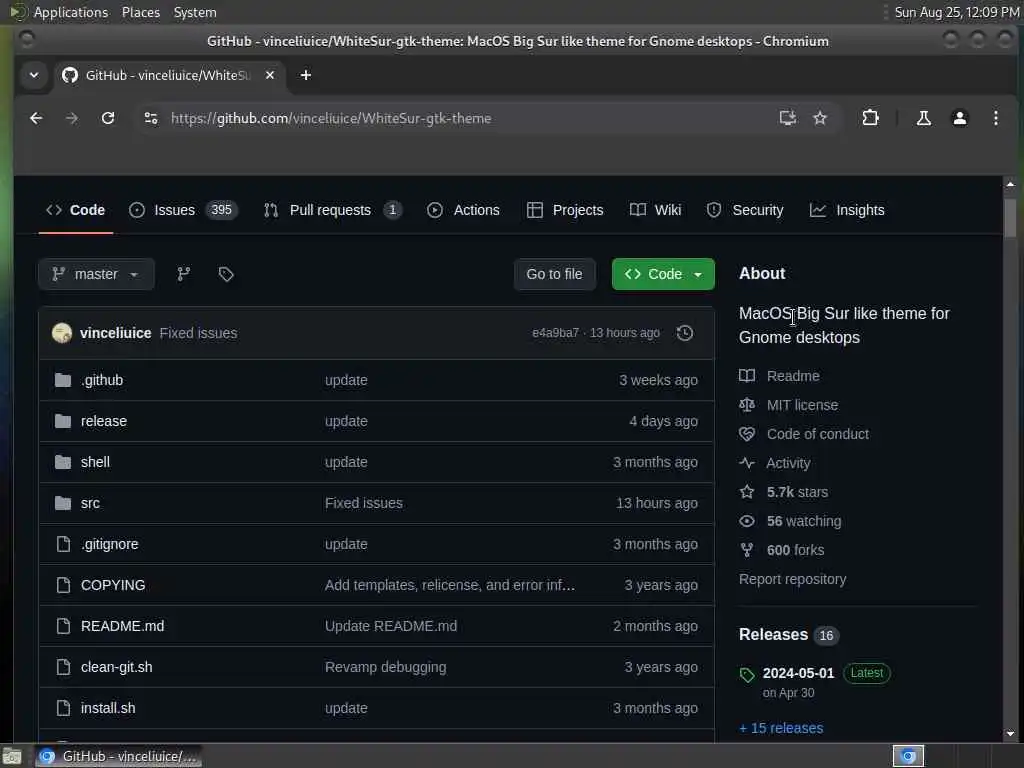This screenshot has height=768, width=1024.
Task: Open the Actions tab
Action: 464,210
